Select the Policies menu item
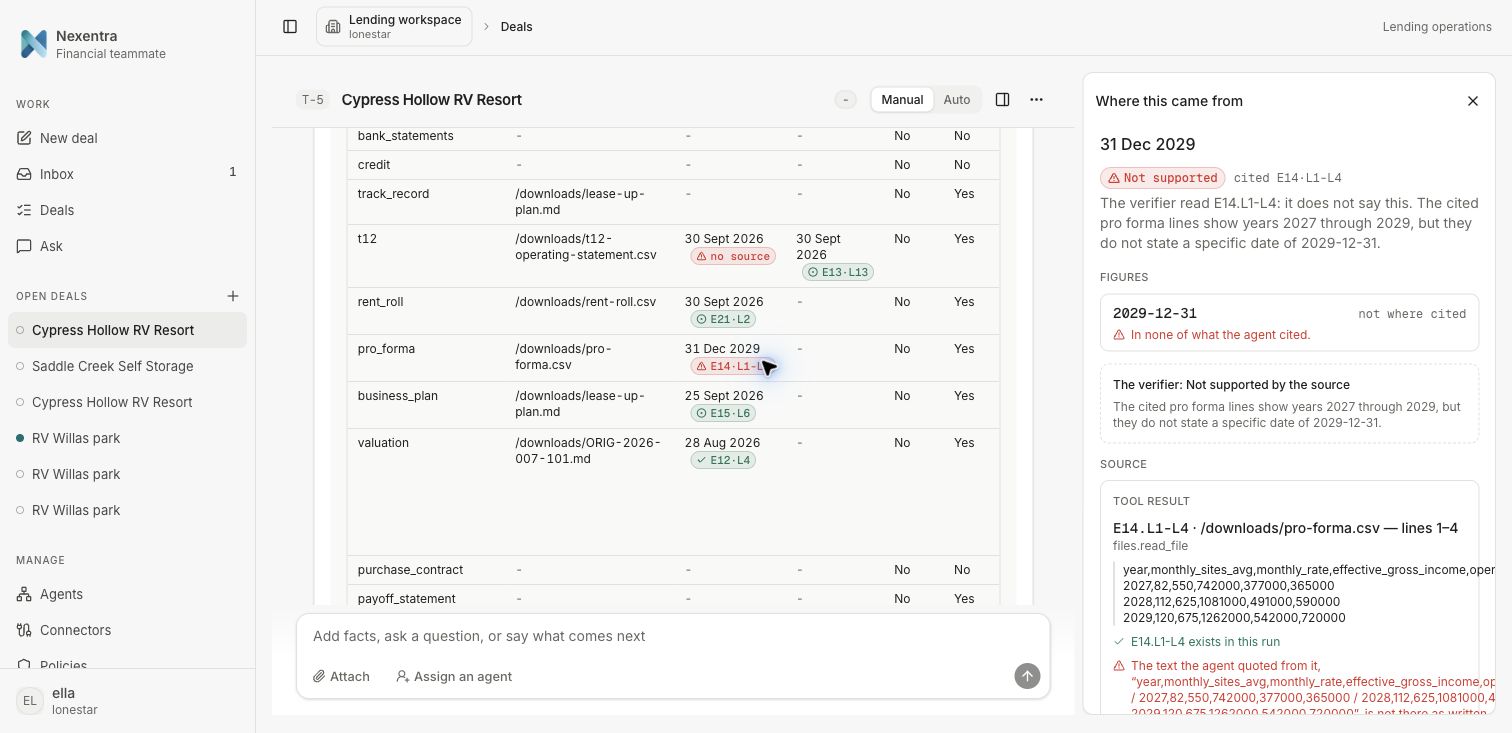The height and width of the screenshot is (733, 1512). (x=127, y=664)
